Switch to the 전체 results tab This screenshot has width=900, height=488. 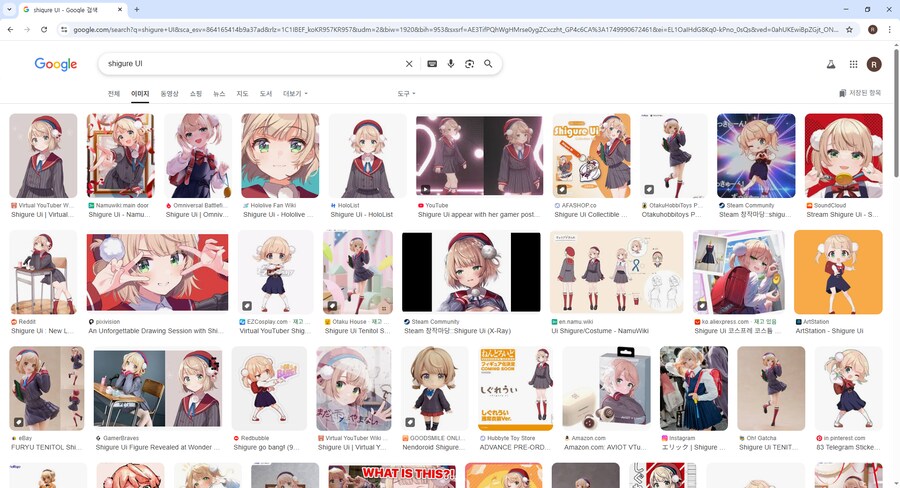114,94
